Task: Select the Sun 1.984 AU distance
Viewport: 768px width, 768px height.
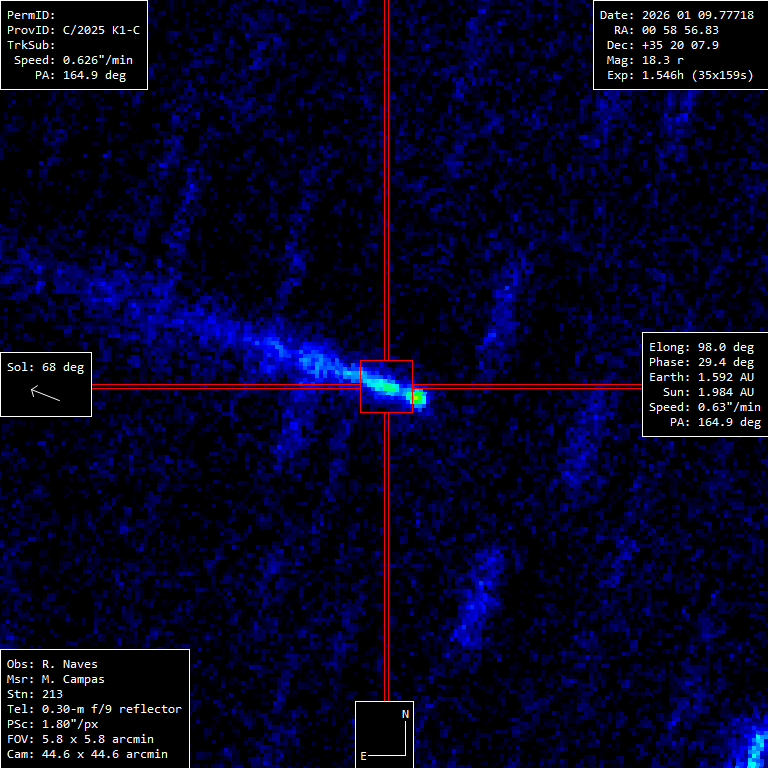Action: coord(708,392)
